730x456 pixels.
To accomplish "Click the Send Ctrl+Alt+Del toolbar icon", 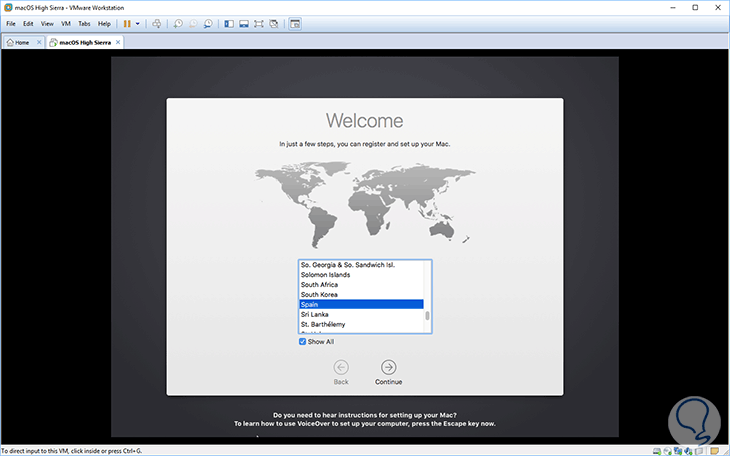I will point(156,24).
